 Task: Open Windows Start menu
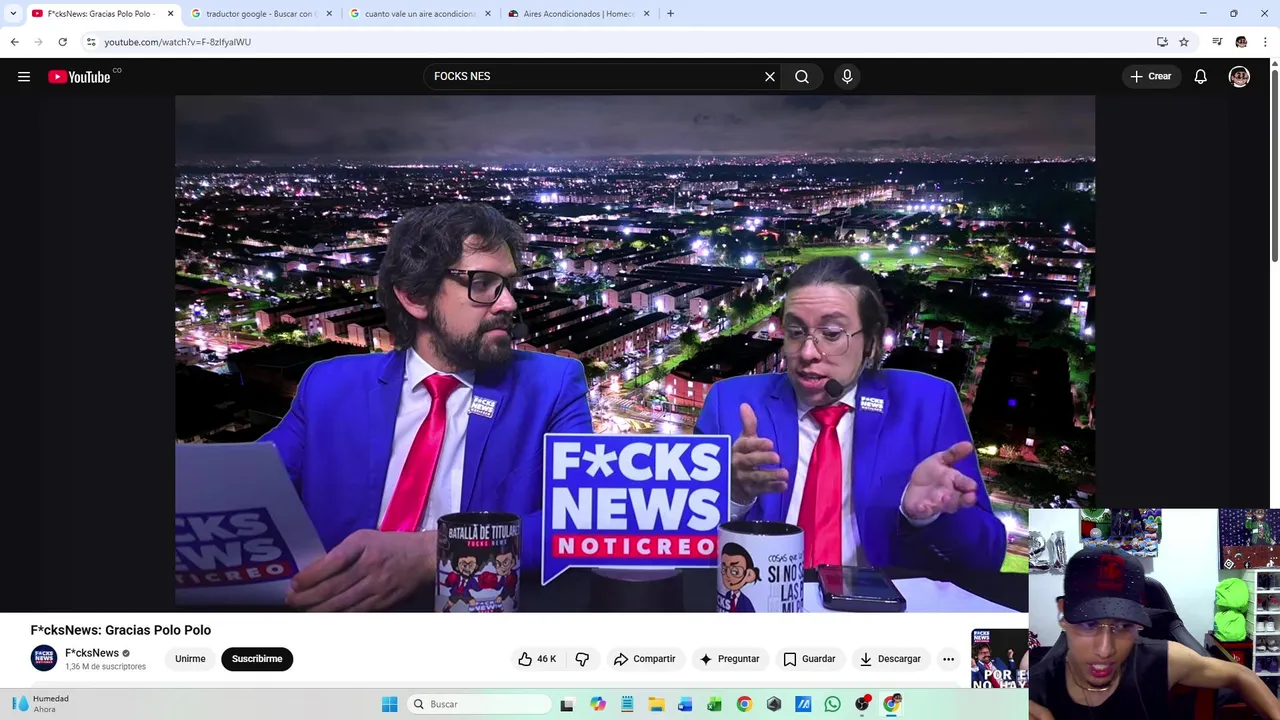[x=389, y=704]
